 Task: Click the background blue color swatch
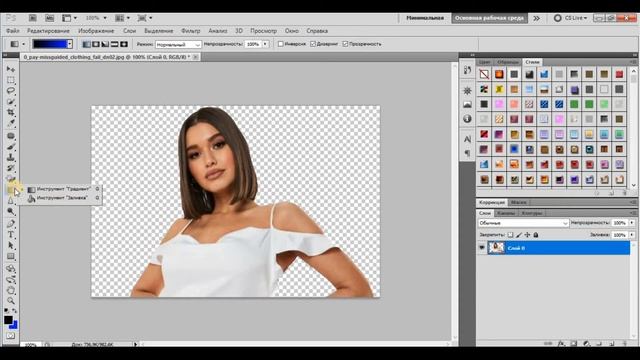click(15, 326)
